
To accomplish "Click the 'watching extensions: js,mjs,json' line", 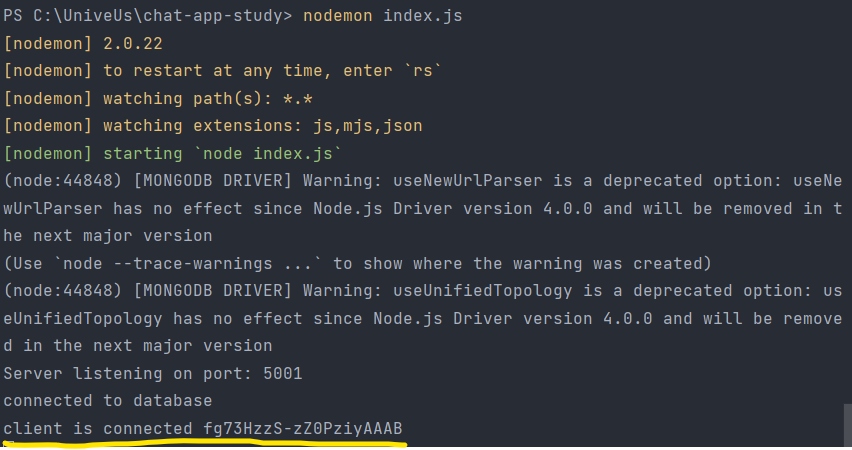I will click(262, 126).
